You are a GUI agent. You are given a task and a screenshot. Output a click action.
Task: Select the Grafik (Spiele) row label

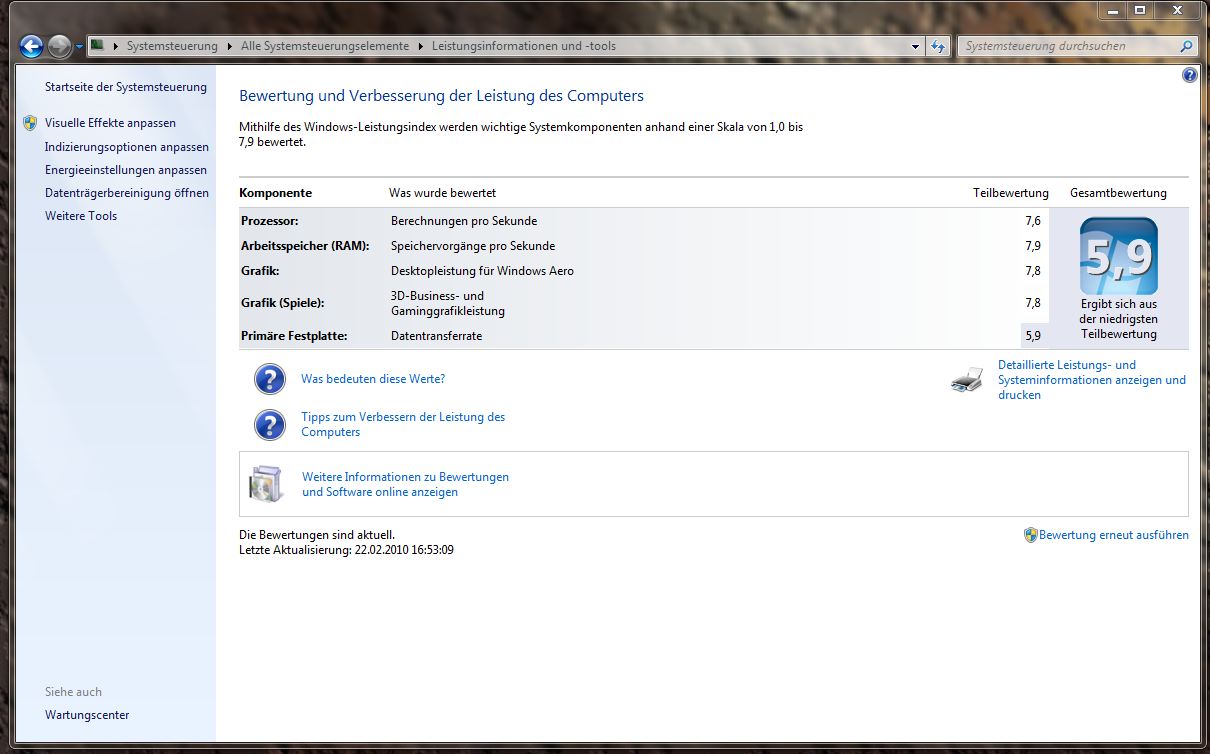(x=283, y=303)
